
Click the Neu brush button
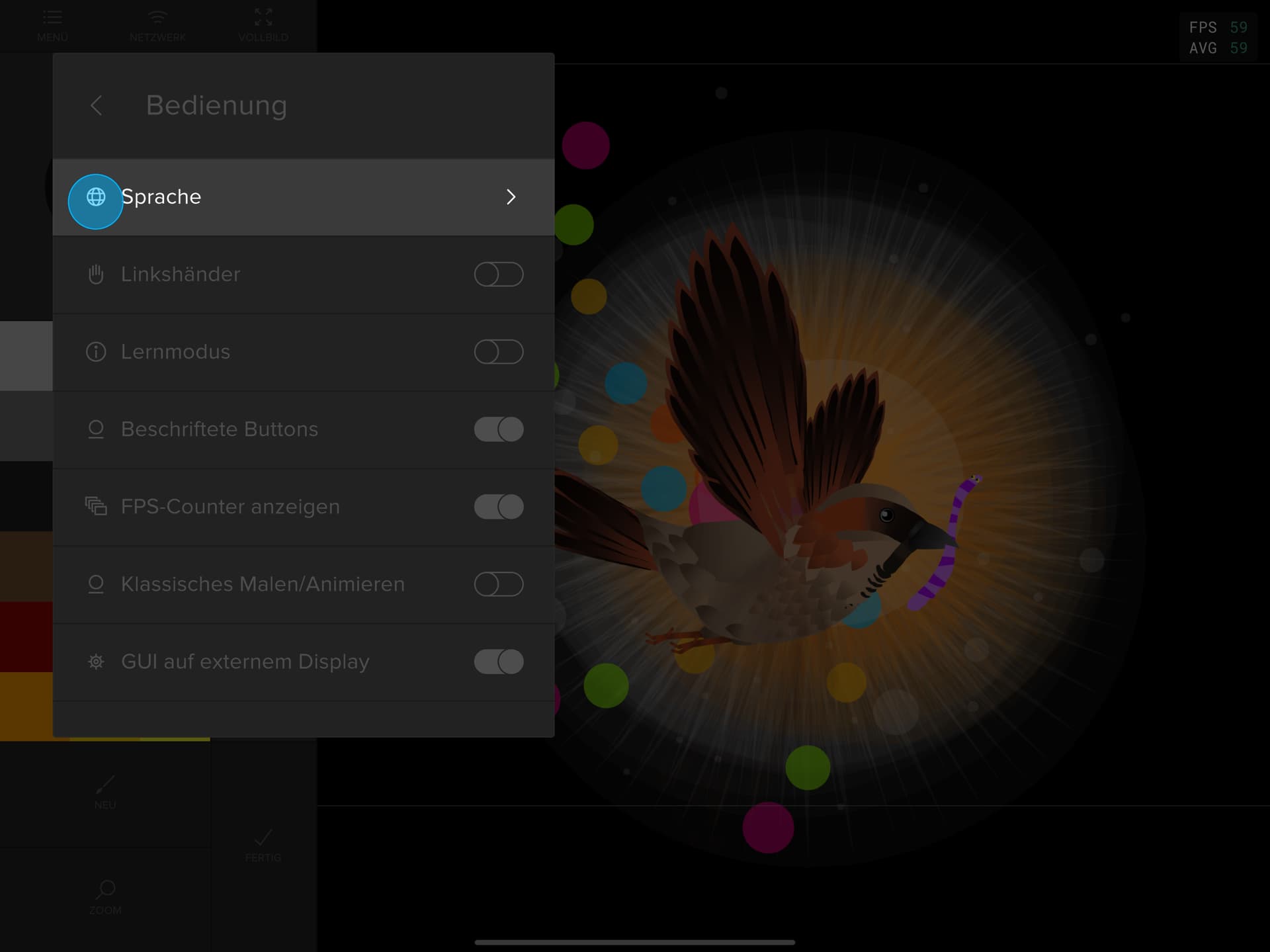point(105,792)
